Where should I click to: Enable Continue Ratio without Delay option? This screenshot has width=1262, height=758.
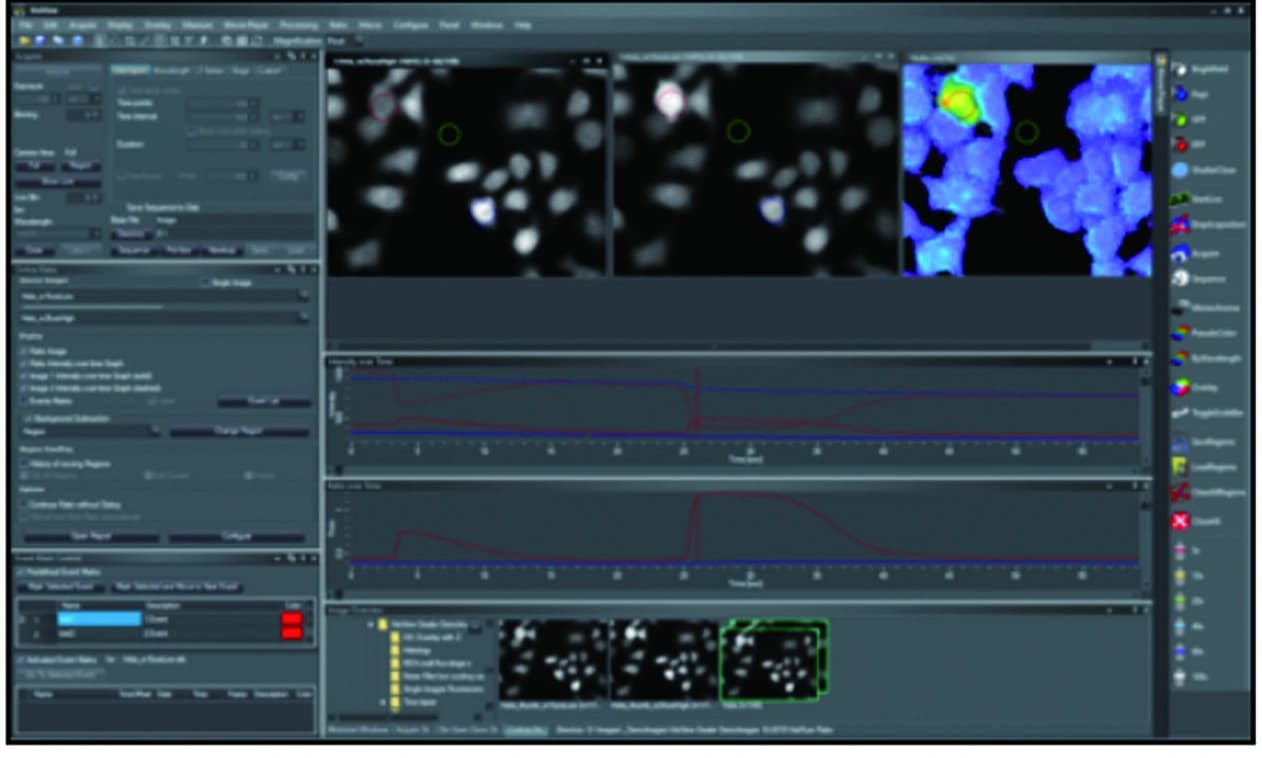tap(22, 505)
